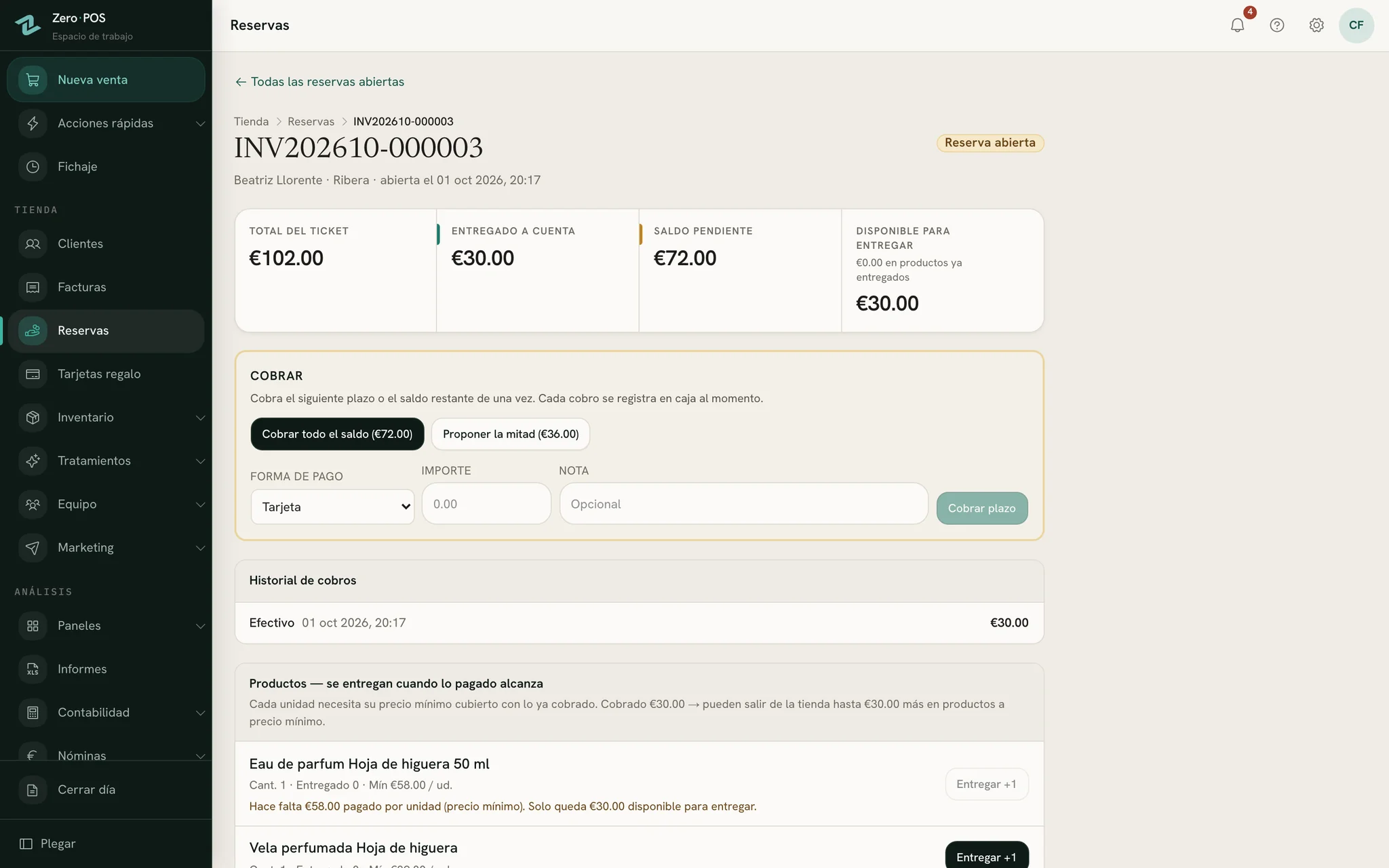Viewport: 1389px width, 868px height.
Task: Open the Nóminas sidebar item
Action: pyautogui.click(x=106, y=753)
